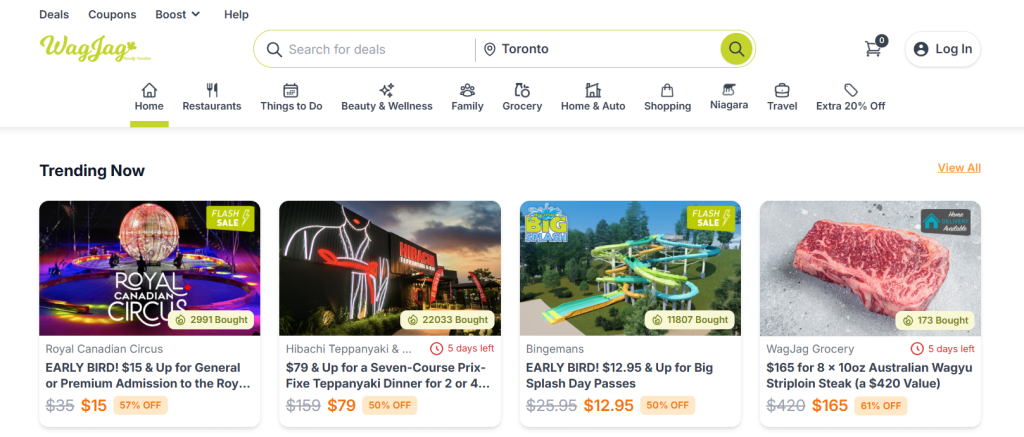The width and height of the screenshot is (1024, 437).
Task: Click the green search magnifier button
Action: 736,49
